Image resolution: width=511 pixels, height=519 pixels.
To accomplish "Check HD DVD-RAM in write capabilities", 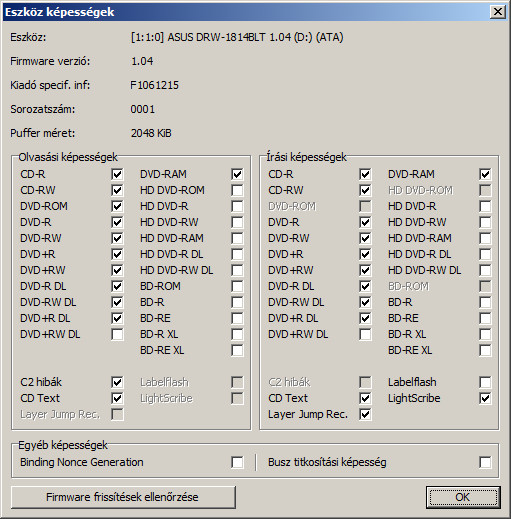I will pyautogui.click(x=485, y=238).
